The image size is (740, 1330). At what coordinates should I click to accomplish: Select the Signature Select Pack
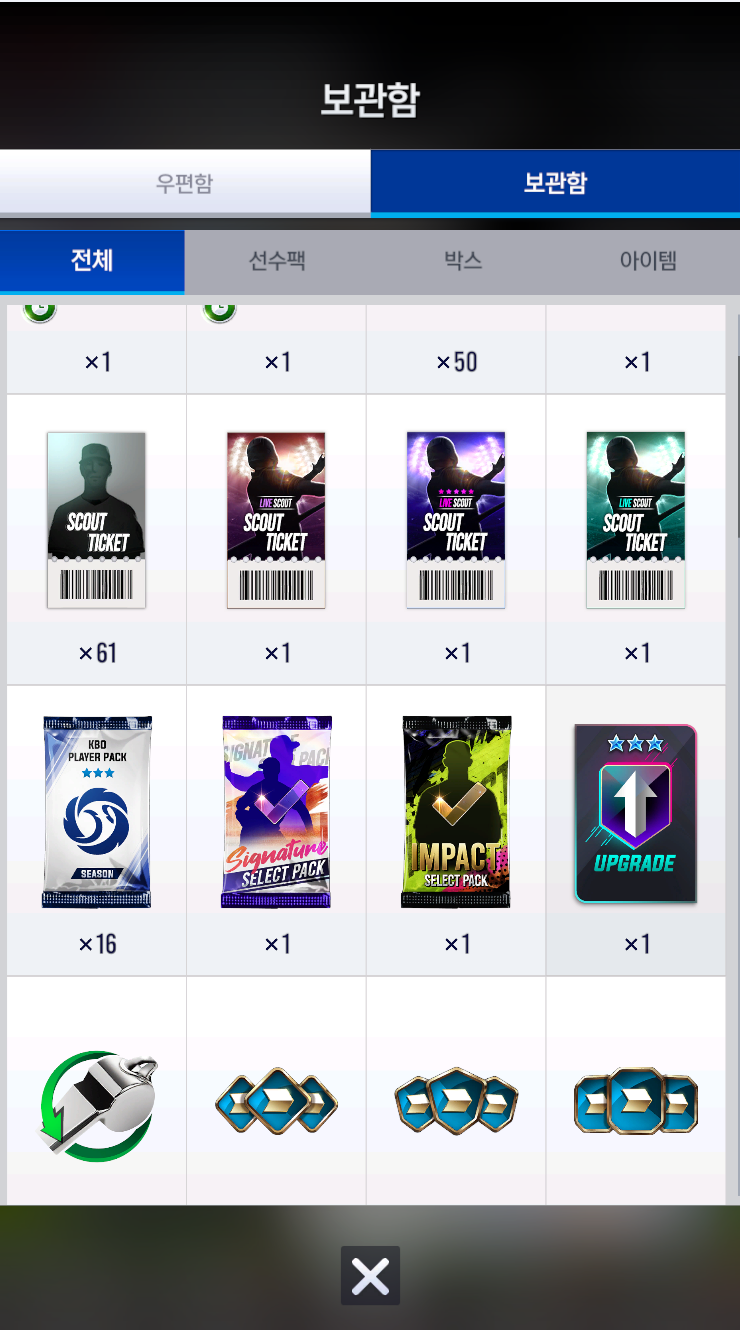pyautogui.click(x=276, y=811)
